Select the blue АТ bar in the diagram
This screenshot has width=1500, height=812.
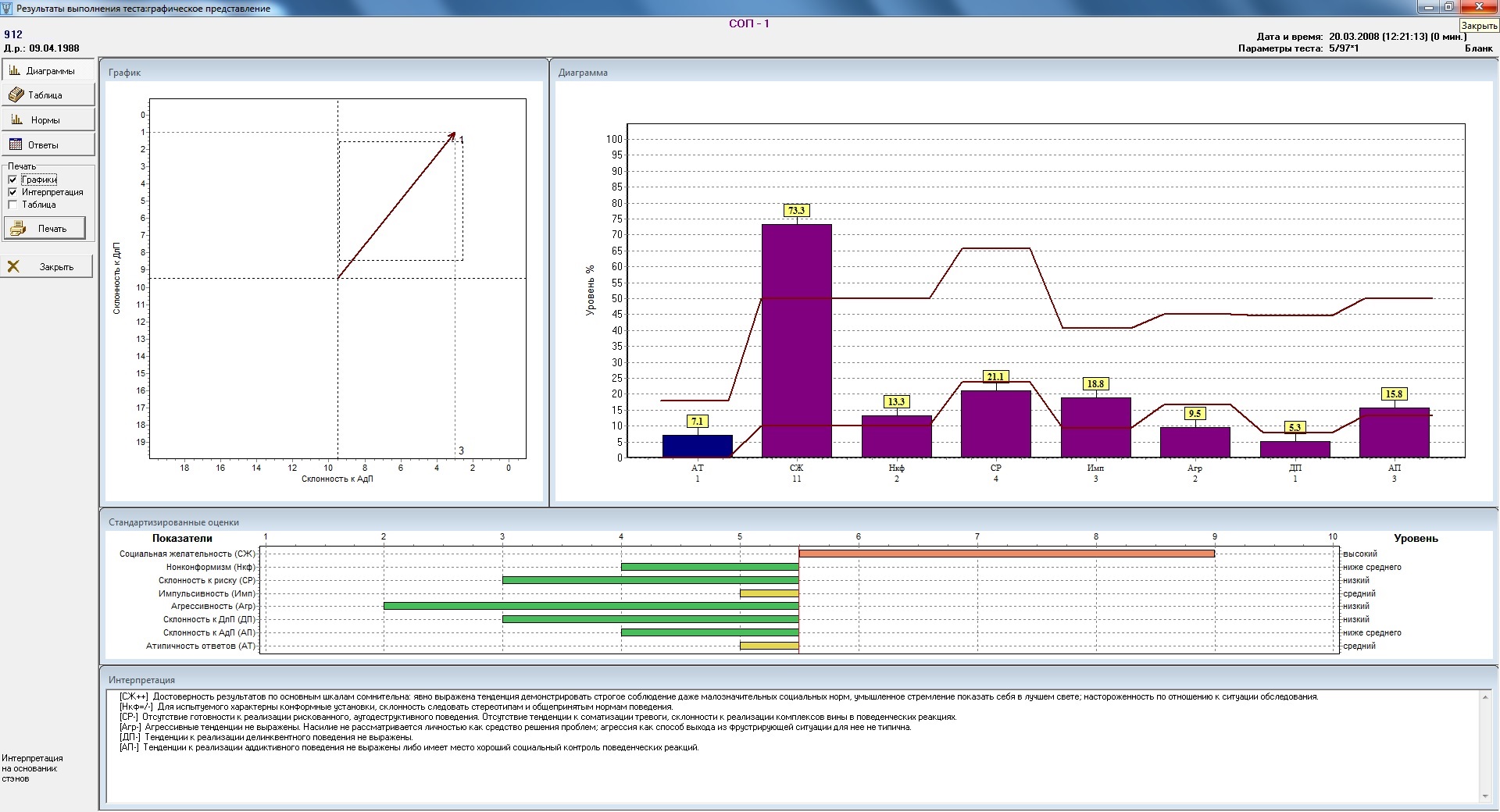(697, 446)
